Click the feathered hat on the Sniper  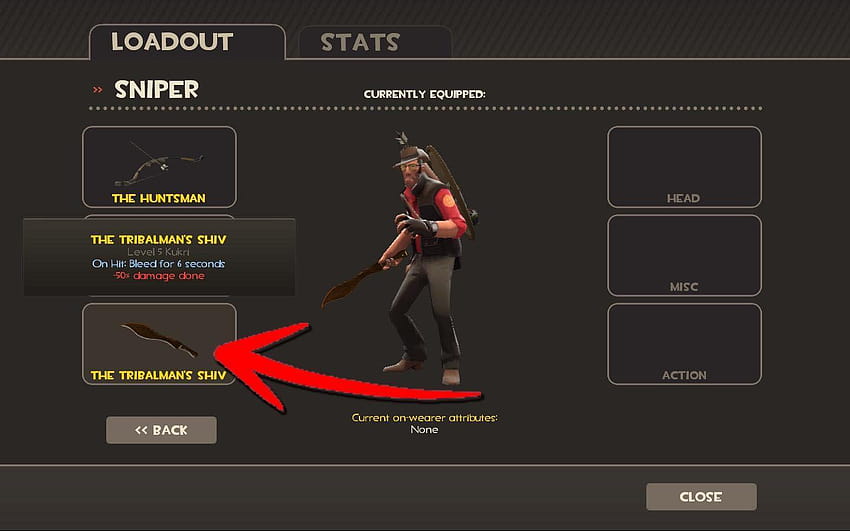(x=410, y=149)
